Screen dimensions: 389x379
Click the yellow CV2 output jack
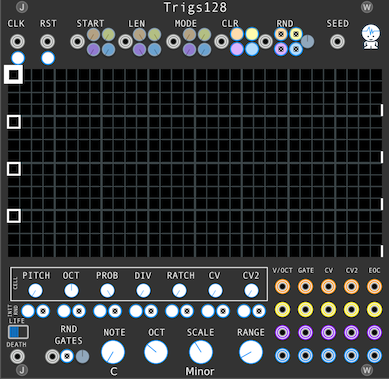click(x=351, y=310)
